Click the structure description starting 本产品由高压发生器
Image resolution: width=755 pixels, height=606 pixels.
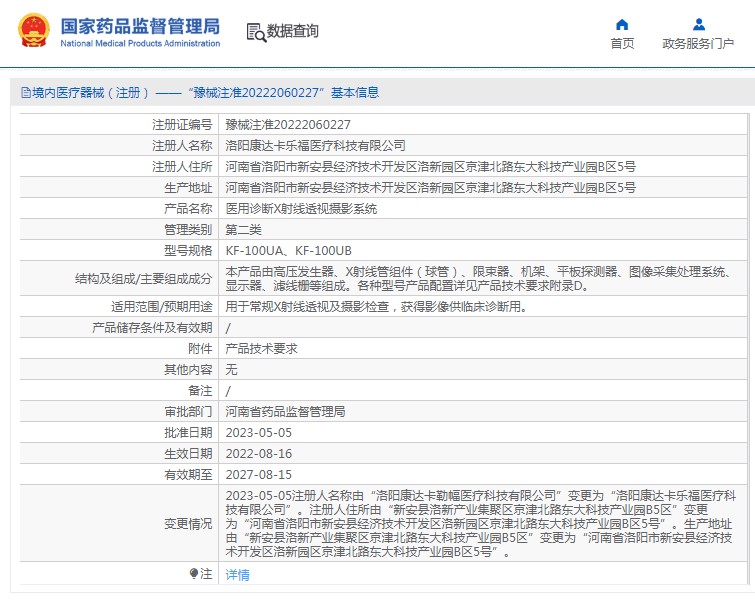point(478,279)
